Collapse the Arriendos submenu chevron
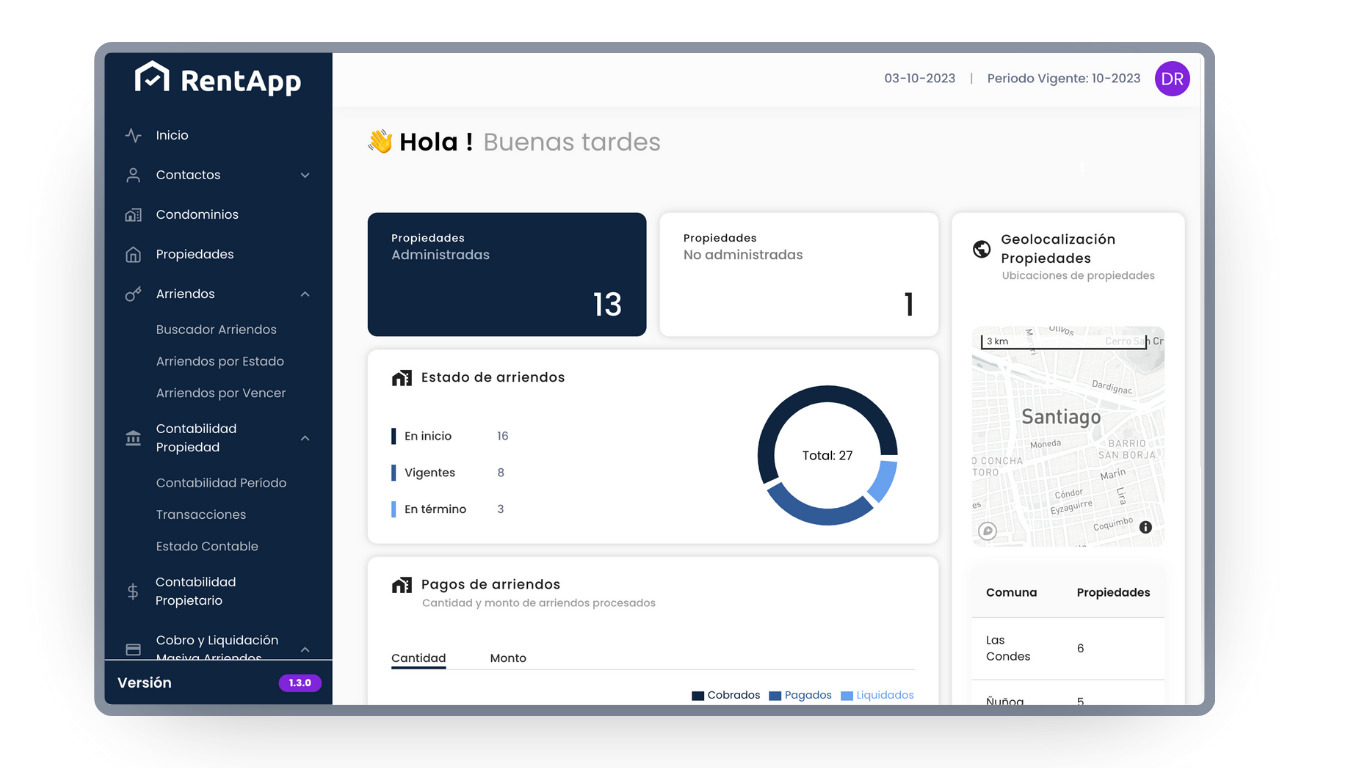Image resolution: width=1366 pixels, height=768 pixels. tap(305, 294)
